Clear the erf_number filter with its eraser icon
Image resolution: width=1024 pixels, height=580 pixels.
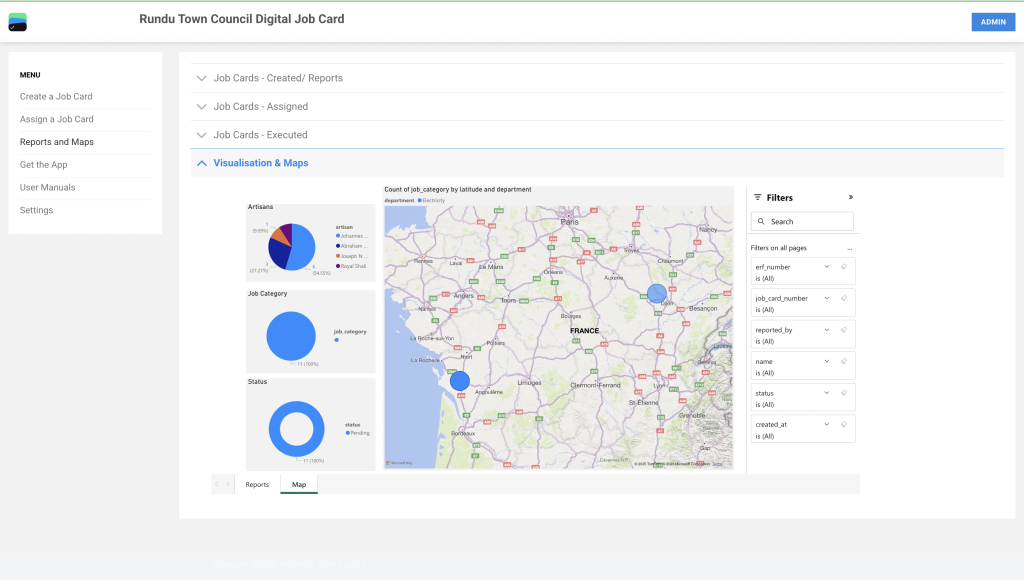(x=844, y=267)
